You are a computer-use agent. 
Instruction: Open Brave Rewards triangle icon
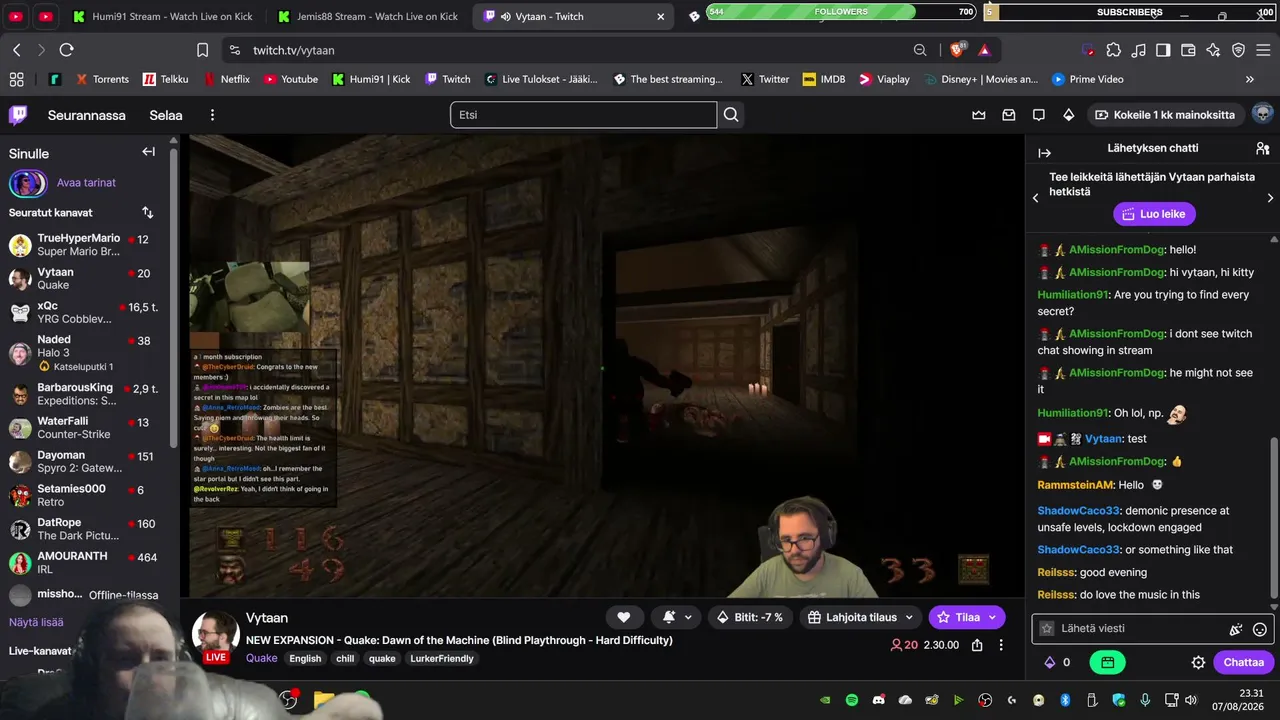pos(985,50)
